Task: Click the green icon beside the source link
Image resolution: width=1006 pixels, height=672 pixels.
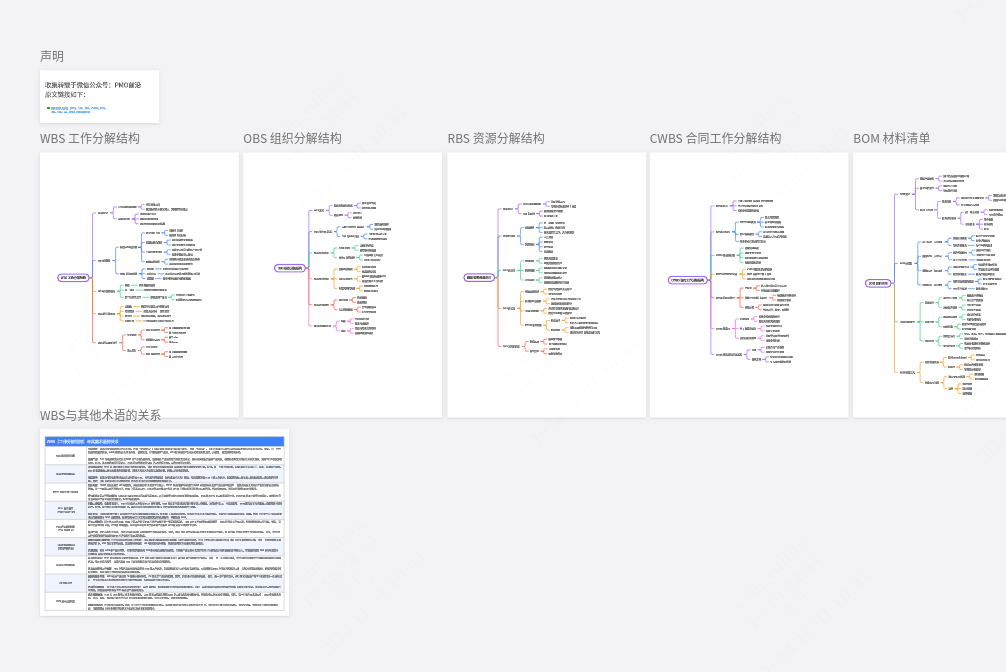Action: tap(47, 107)
